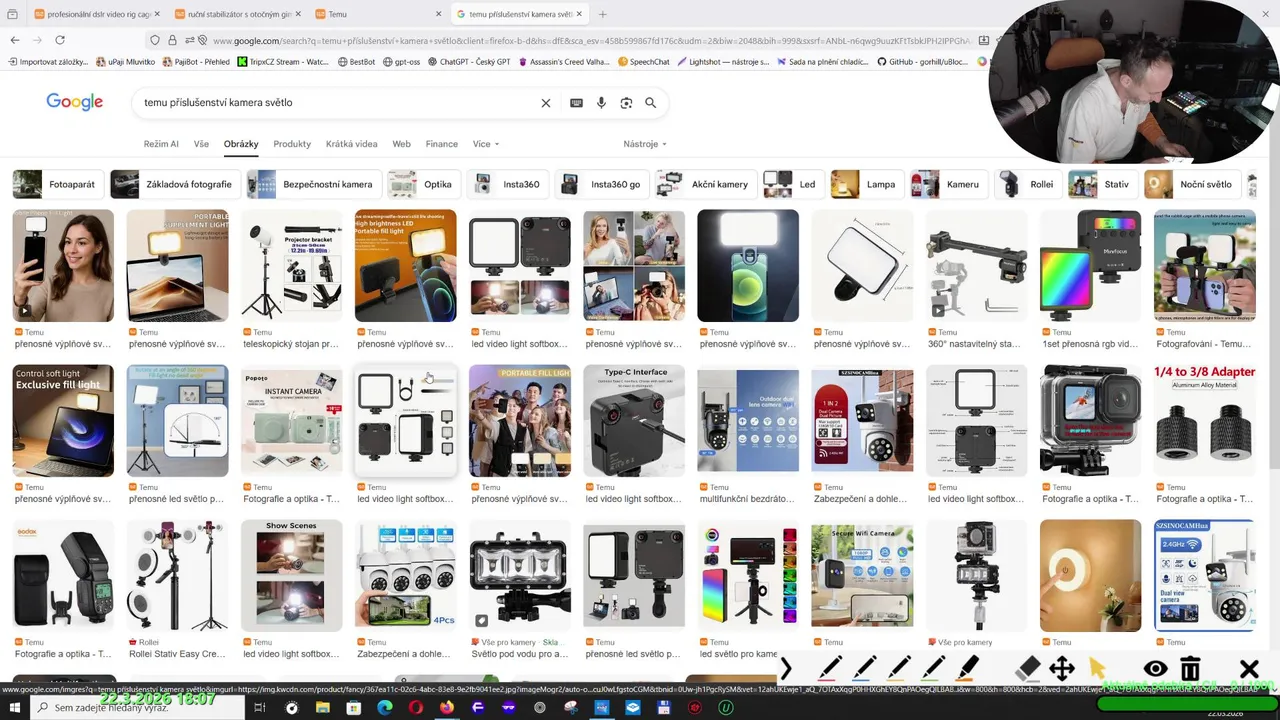
Task: Go back with browser back arrow
Action: [14, 40]
